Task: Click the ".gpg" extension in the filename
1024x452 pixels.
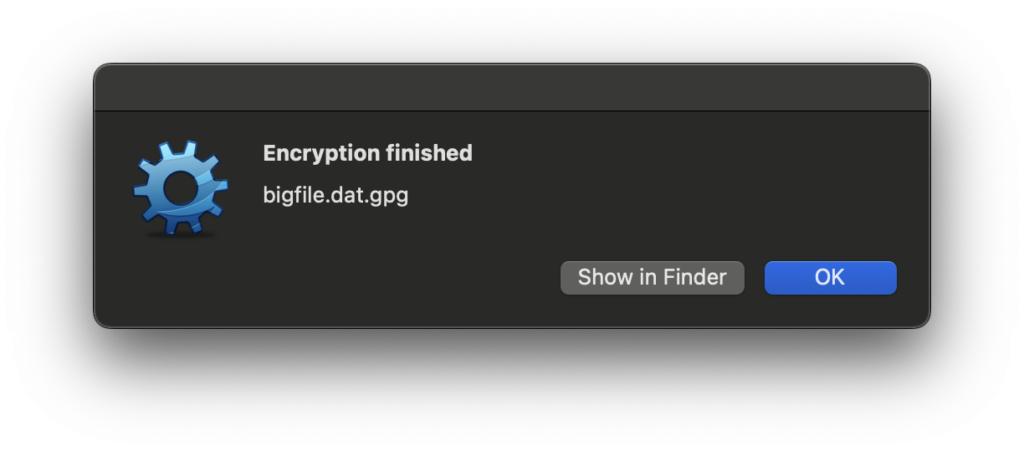Action: point(390,196)
